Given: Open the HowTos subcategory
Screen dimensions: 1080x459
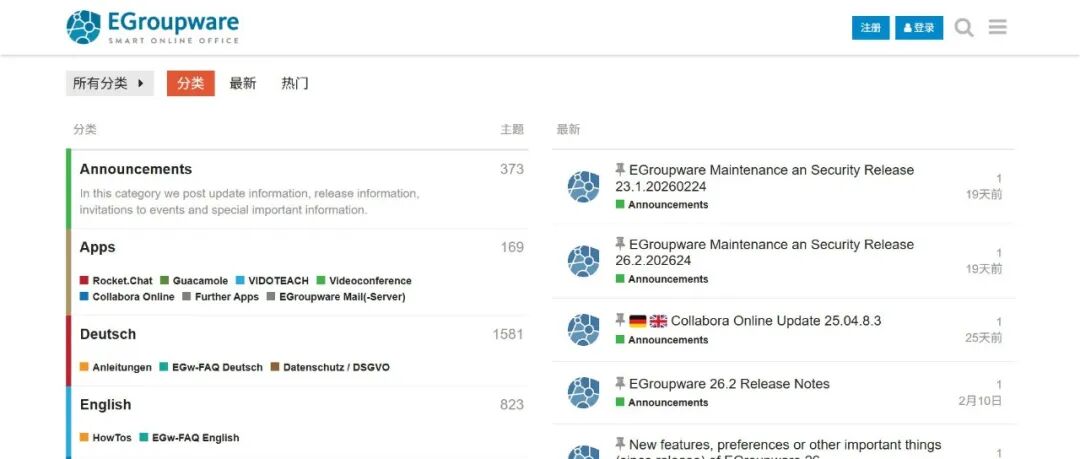Looking at the screenshot, I should click(105, 438).
